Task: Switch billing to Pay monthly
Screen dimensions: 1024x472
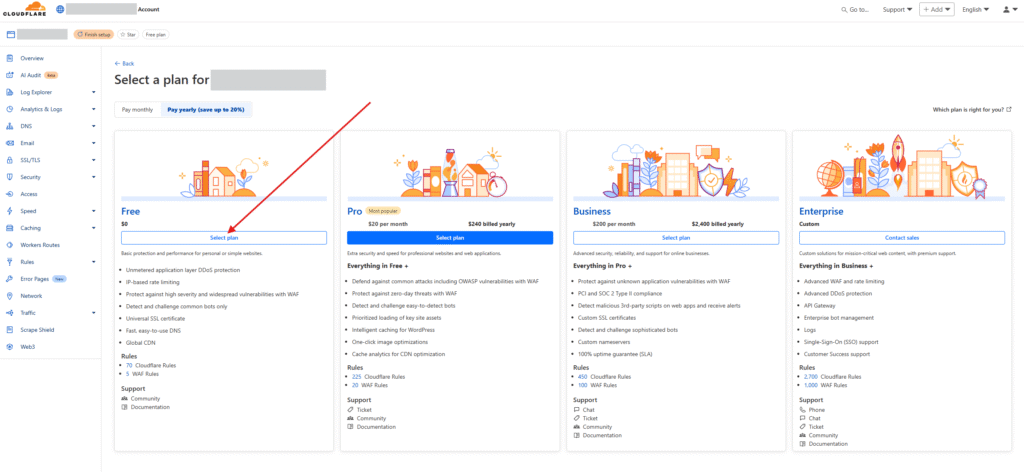Action: 138,110
